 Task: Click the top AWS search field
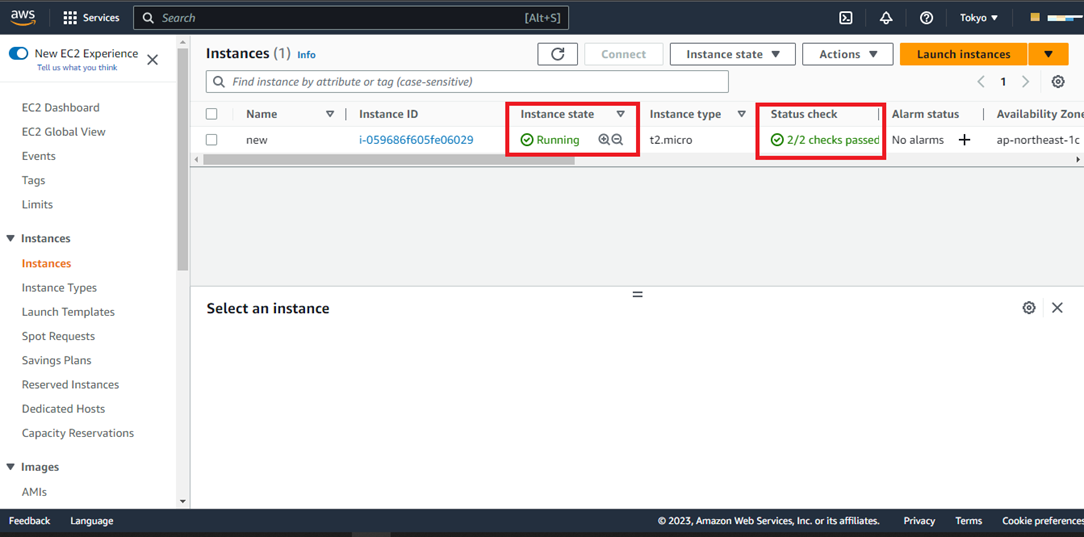351,18
